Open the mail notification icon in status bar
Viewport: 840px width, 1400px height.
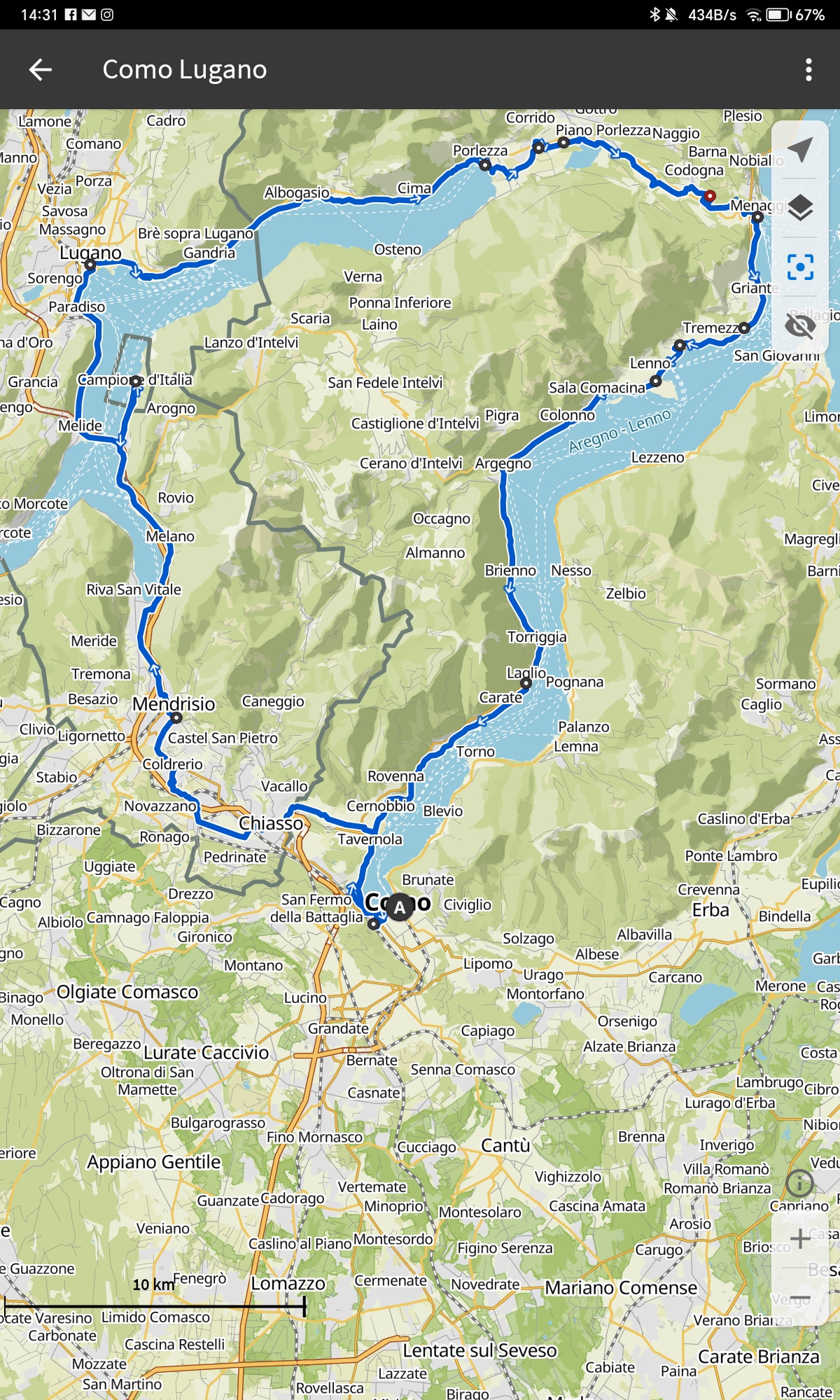(x=89, y=15)
